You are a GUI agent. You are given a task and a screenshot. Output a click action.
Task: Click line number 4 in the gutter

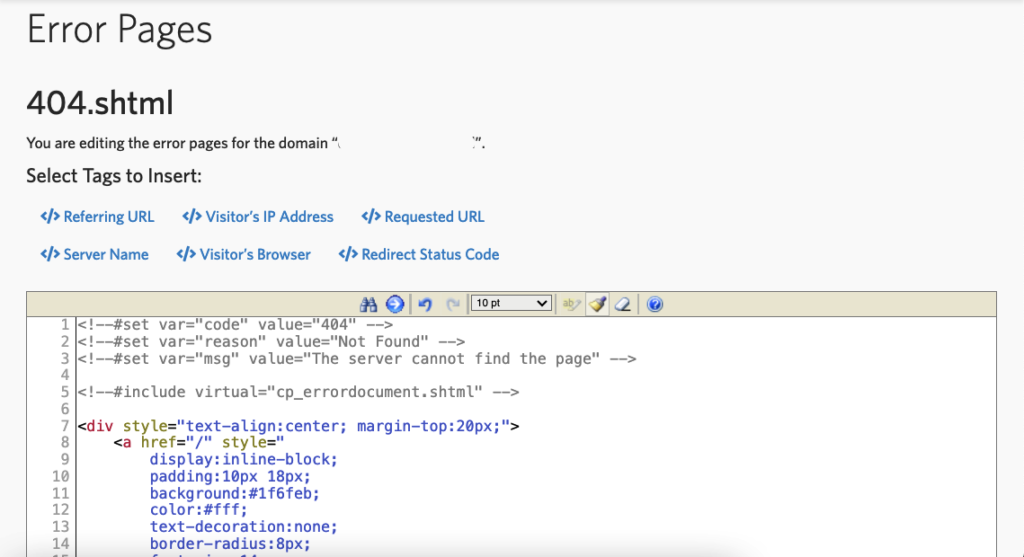pyautogui.click(x=65, y=375)
